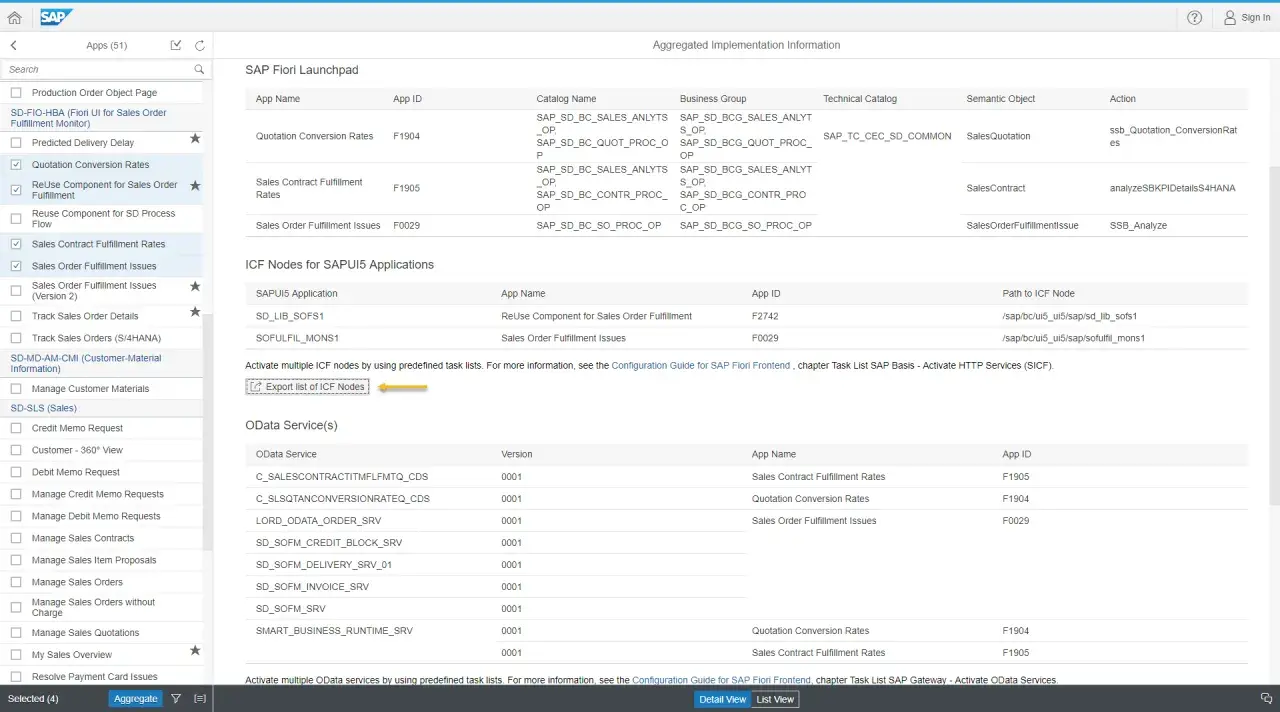Viewport: 1280px width, 712px height.
Task: Refresh the apps list
Action: tap(200, 45)
